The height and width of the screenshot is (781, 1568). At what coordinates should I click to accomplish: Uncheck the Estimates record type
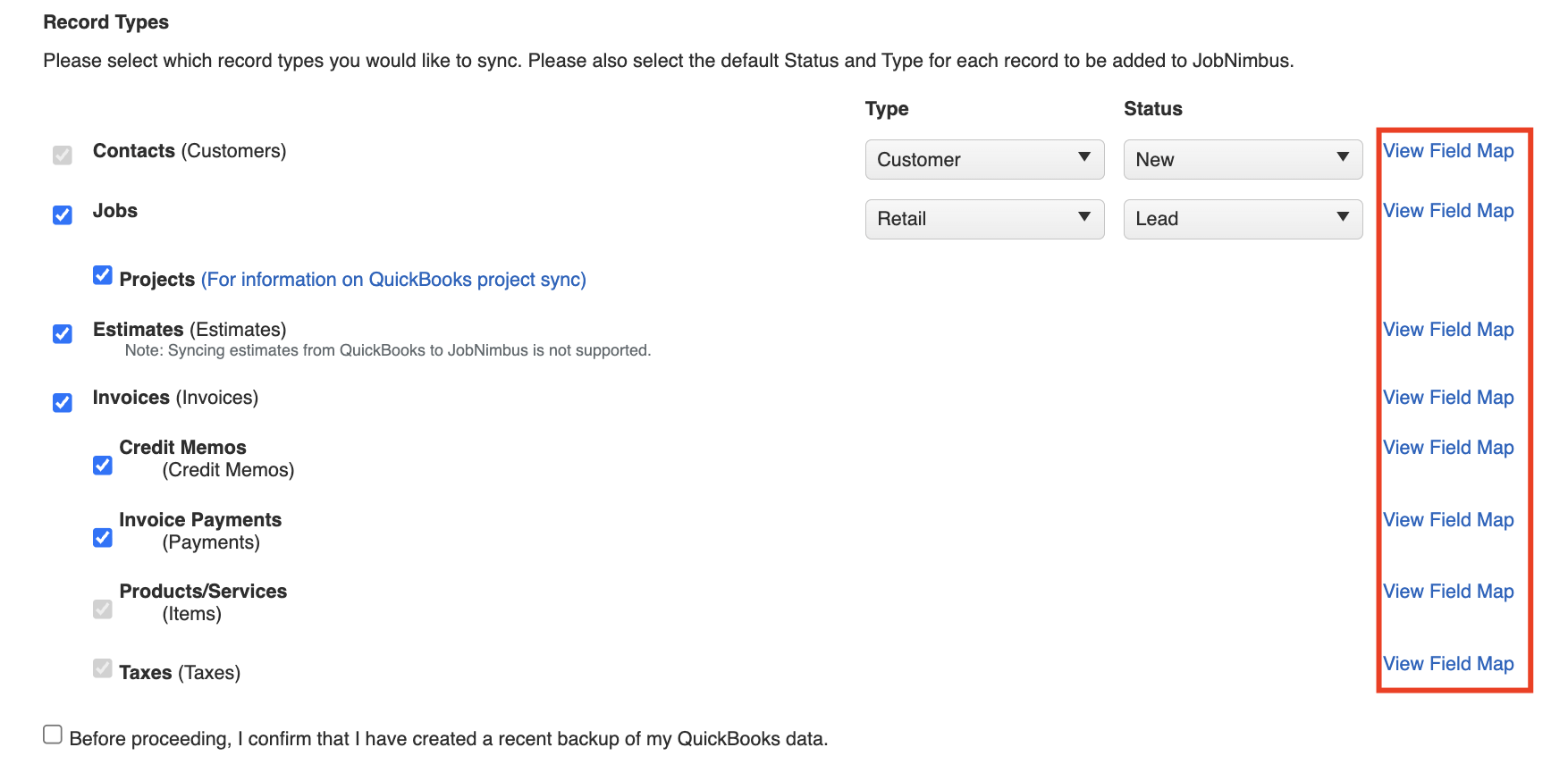[63, 334]
